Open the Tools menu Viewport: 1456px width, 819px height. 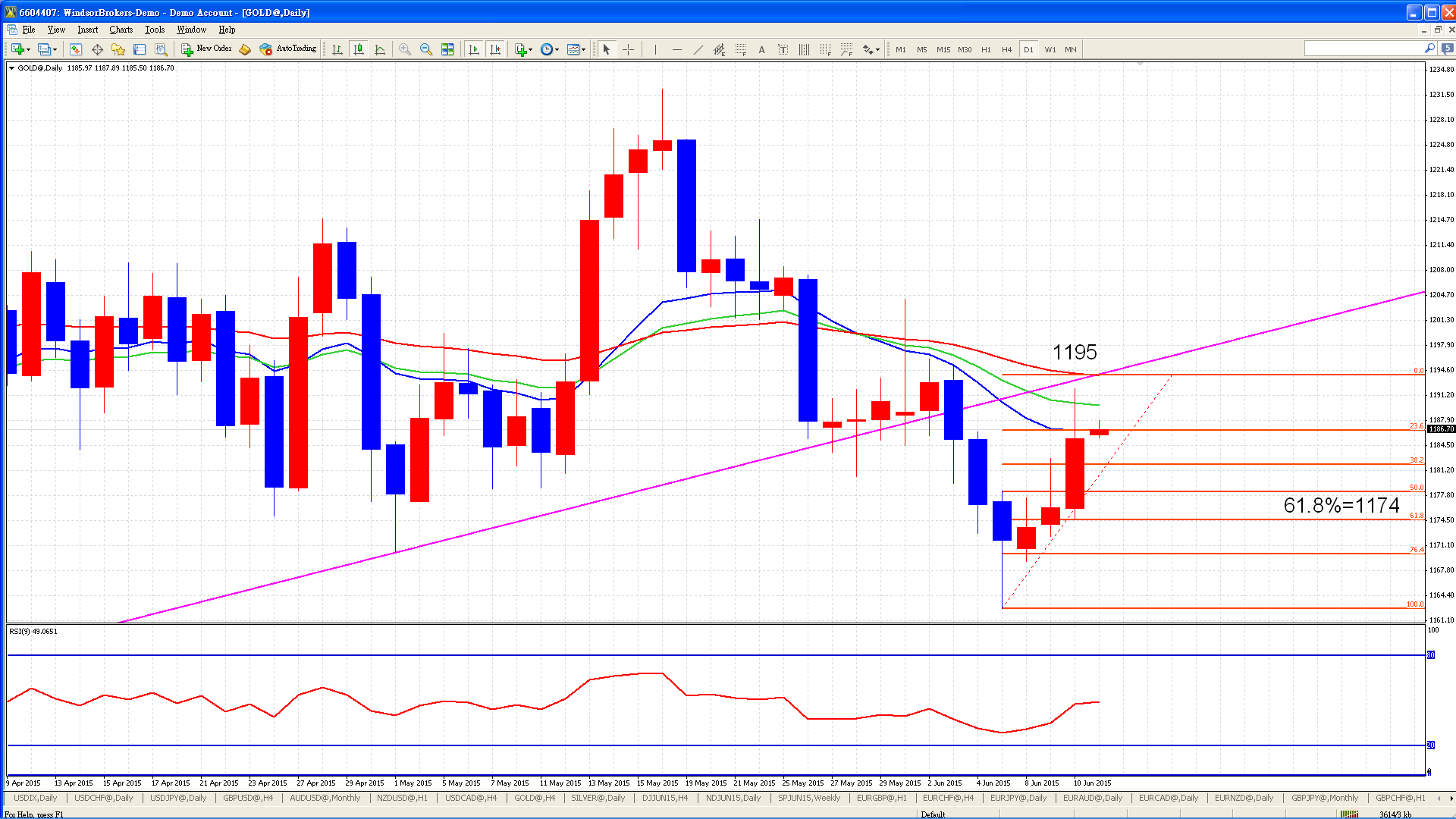coord(155,30)
